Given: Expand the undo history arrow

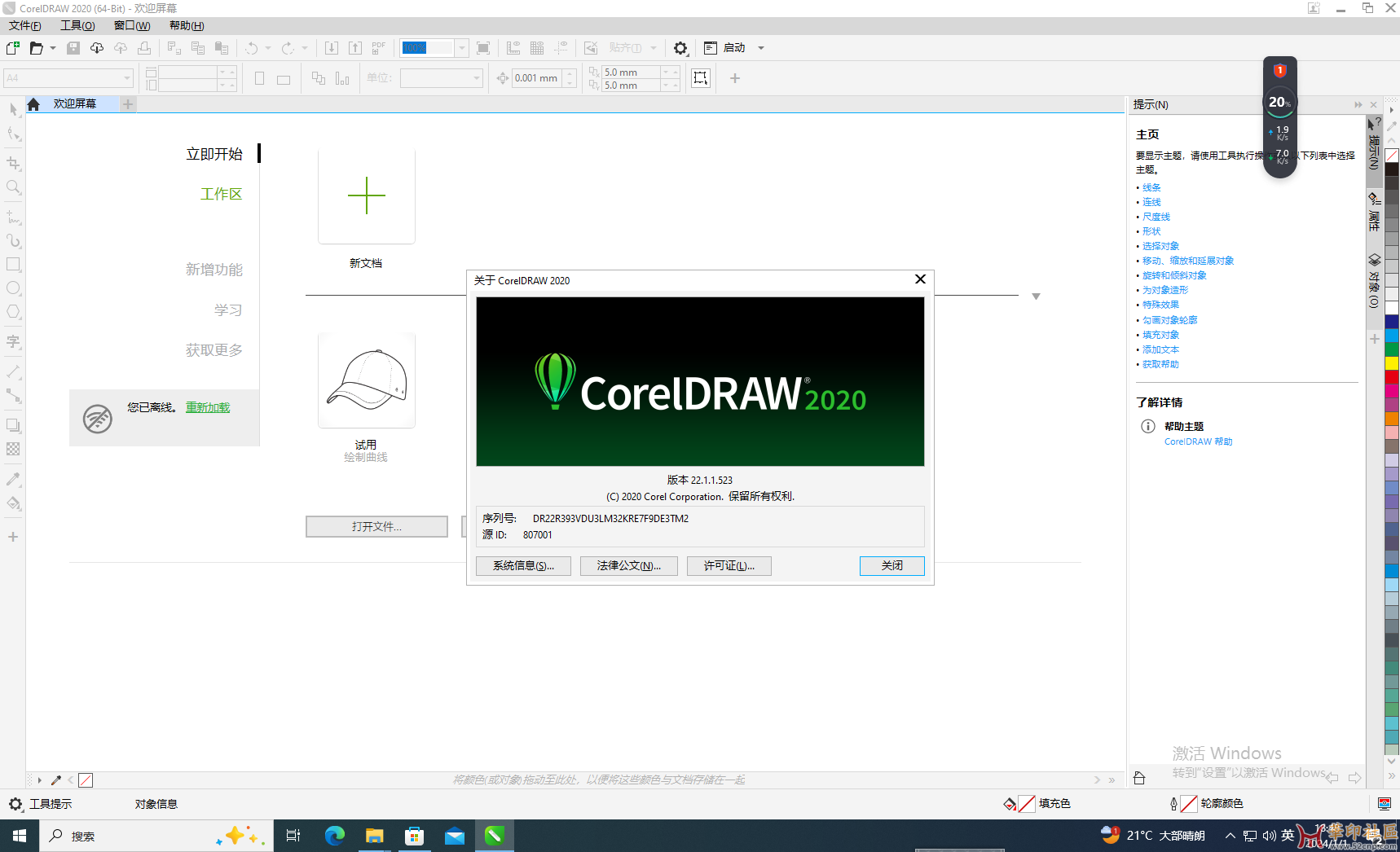Looking at the screenshot, I should coord(268,48).
